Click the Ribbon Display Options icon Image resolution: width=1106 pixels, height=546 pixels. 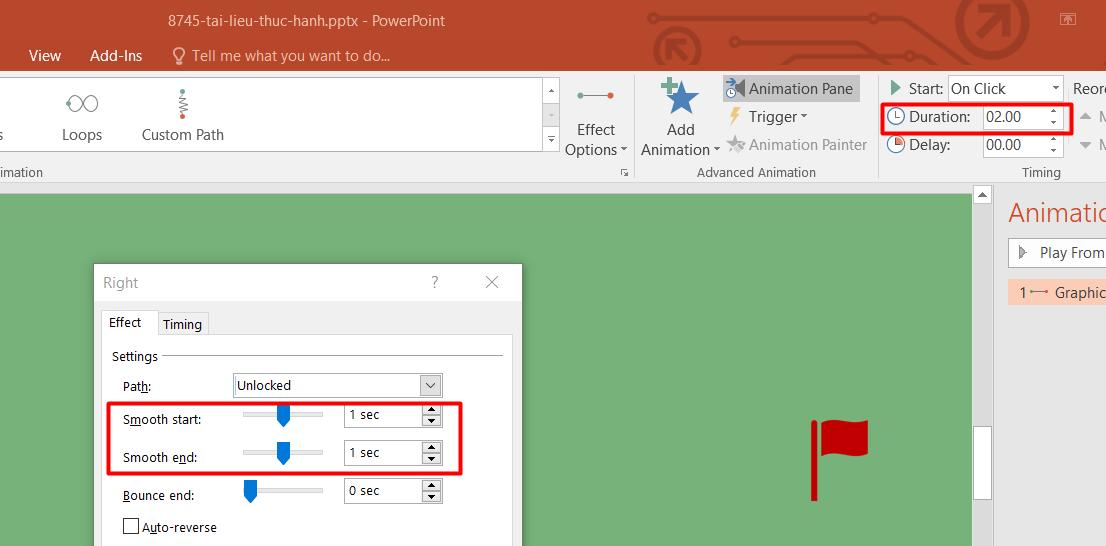click(x=1067, y=20)
